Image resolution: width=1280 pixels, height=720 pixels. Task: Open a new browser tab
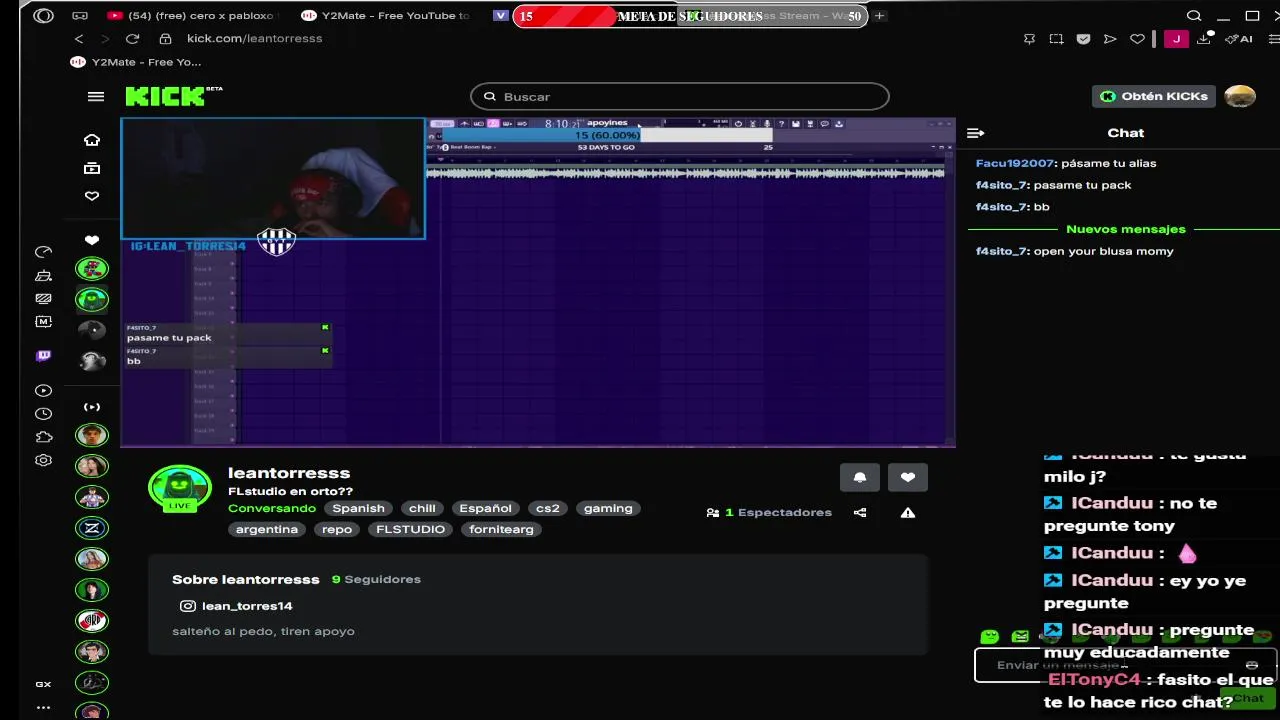click(879, 16)
